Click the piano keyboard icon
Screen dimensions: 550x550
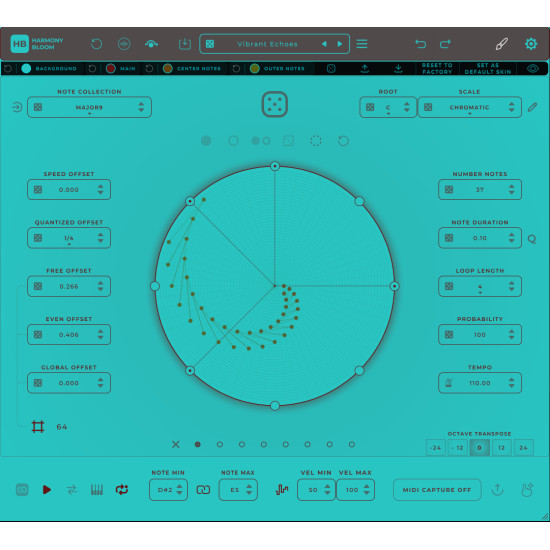point(97,489)
